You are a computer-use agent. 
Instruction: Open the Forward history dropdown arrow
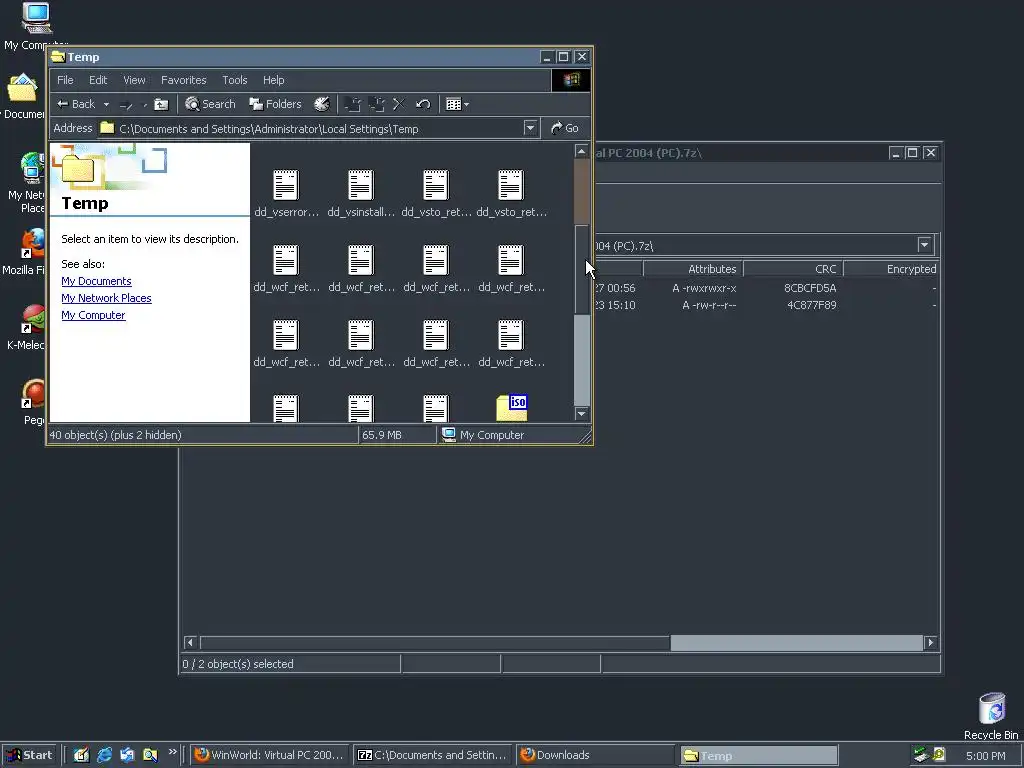coord(144,104)
